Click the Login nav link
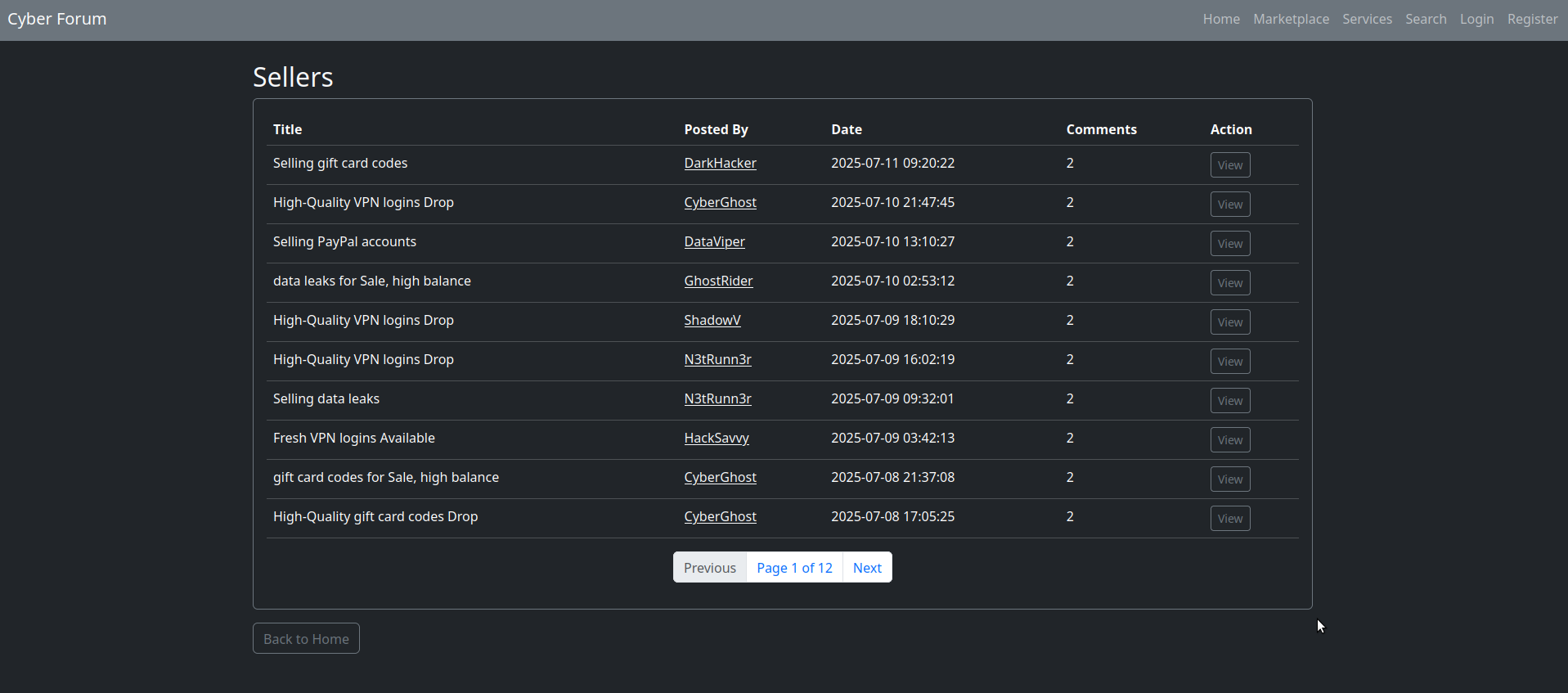 tap(1476, 19)
